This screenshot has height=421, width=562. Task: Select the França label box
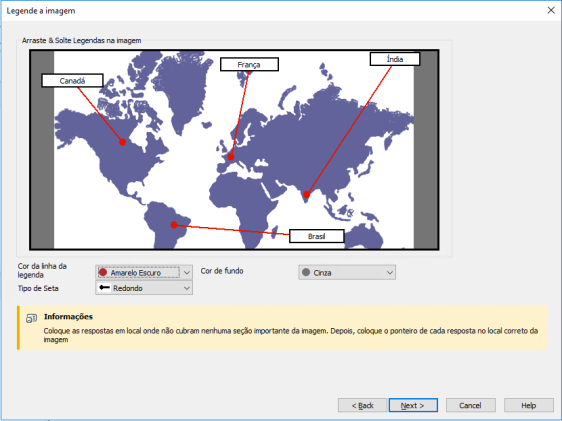(249, 64)
